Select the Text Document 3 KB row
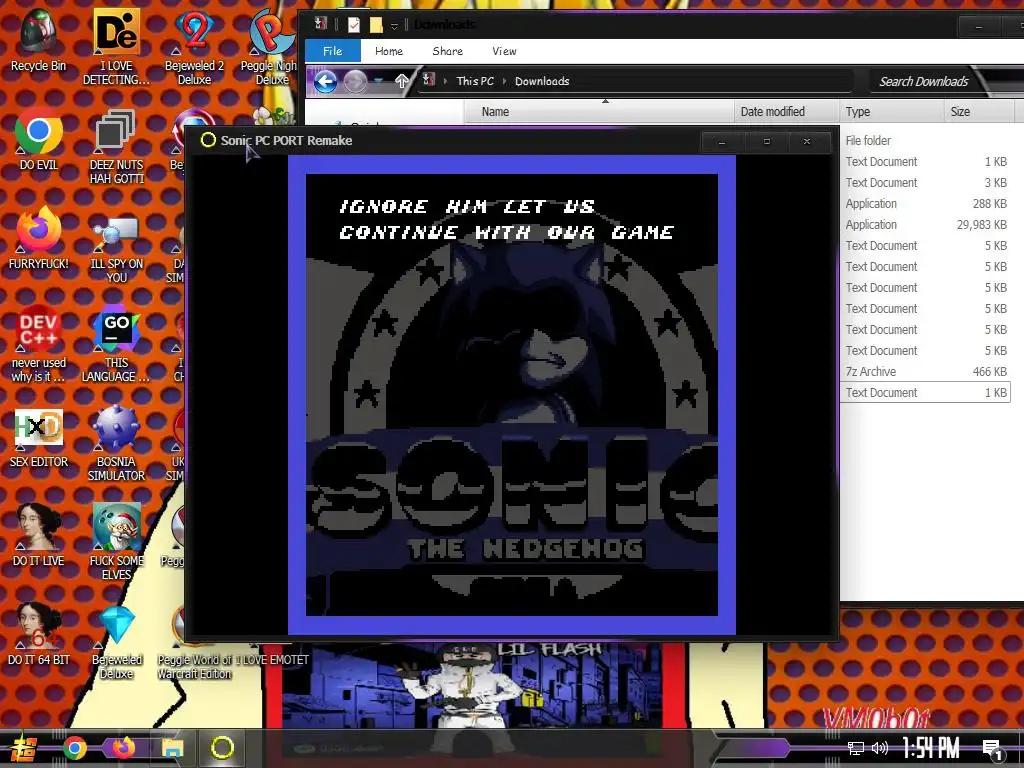1024x768 pixels. click(x=925, y=183)
